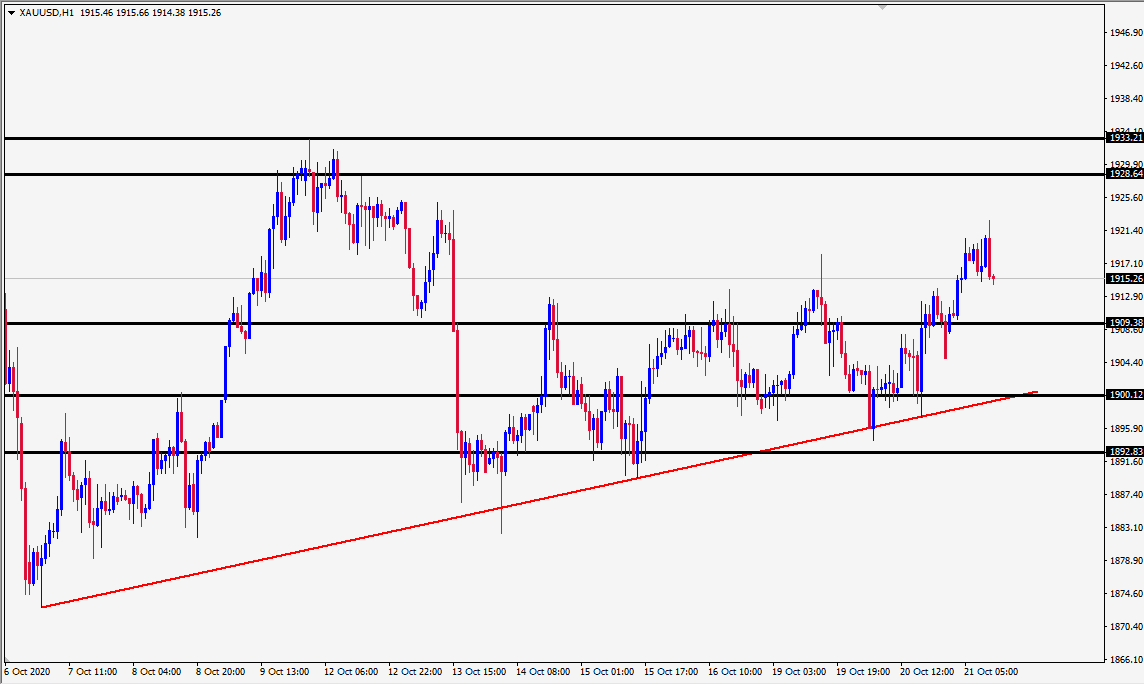Click the 1921.40 price scale value
Viewport: 1144px width, 685px height.
tap(1126, 231)
